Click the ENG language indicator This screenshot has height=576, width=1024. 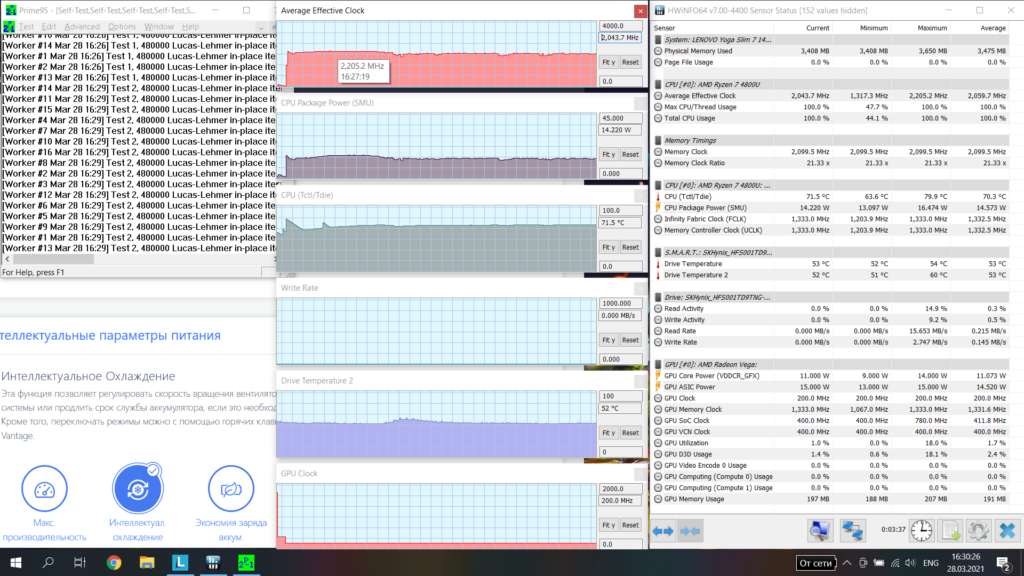[x=931, y=563]
